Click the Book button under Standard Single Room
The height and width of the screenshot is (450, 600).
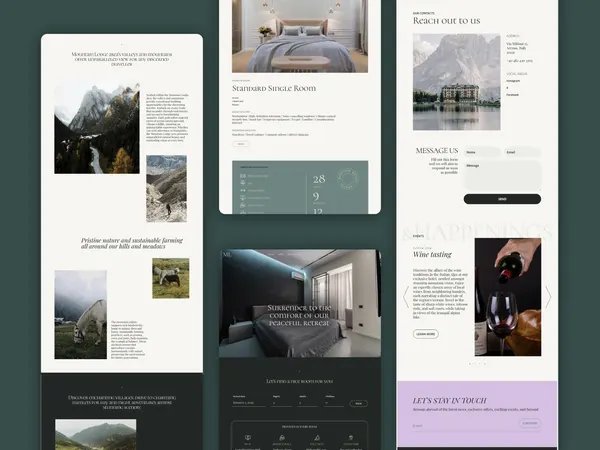[x=241, y=144]
